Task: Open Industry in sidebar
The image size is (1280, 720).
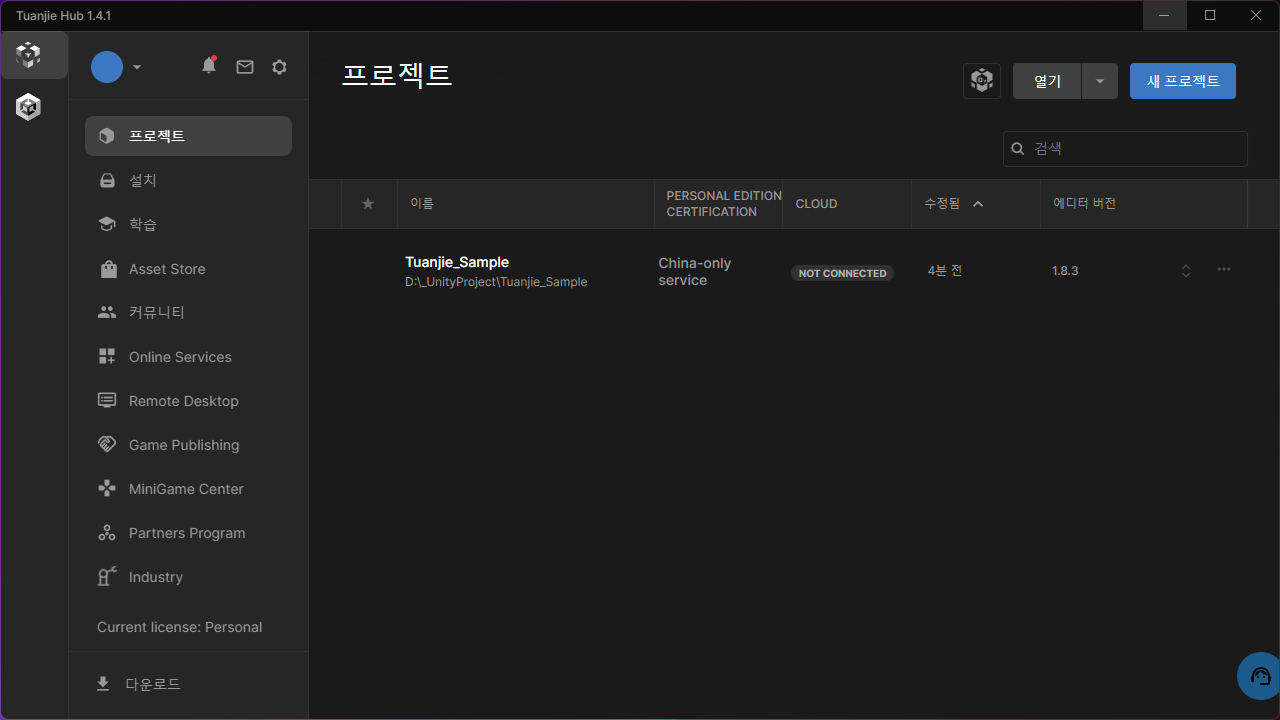Action: click(188, 577)
